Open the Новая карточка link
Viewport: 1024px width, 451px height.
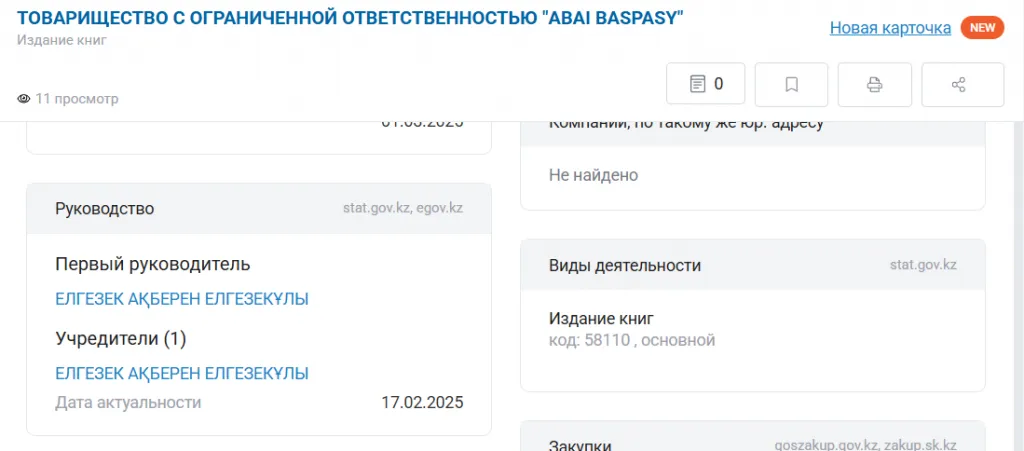coord(890,28)
